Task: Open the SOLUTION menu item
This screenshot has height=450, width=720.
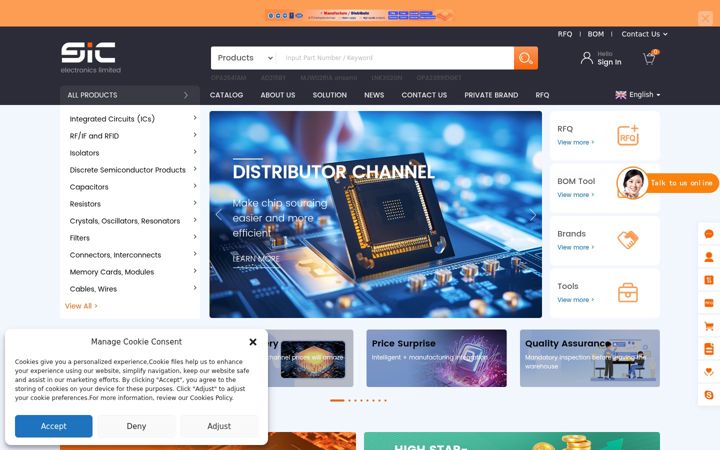Action: click(x=330, y=95)
